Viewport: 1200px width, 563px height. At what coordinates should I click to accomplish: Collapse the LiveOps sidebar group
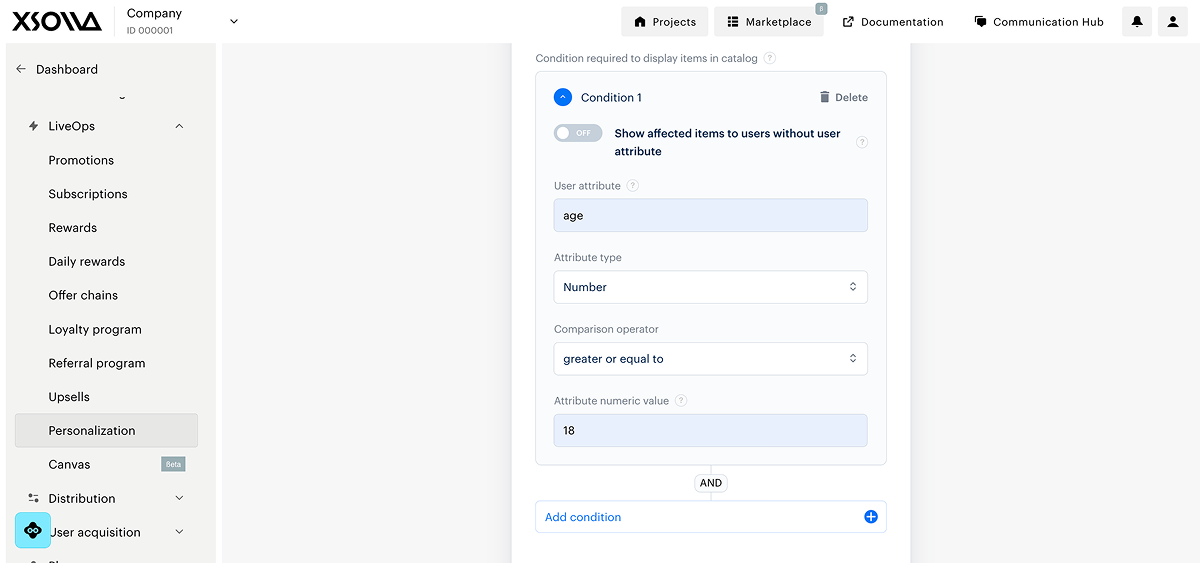(179, 126)
